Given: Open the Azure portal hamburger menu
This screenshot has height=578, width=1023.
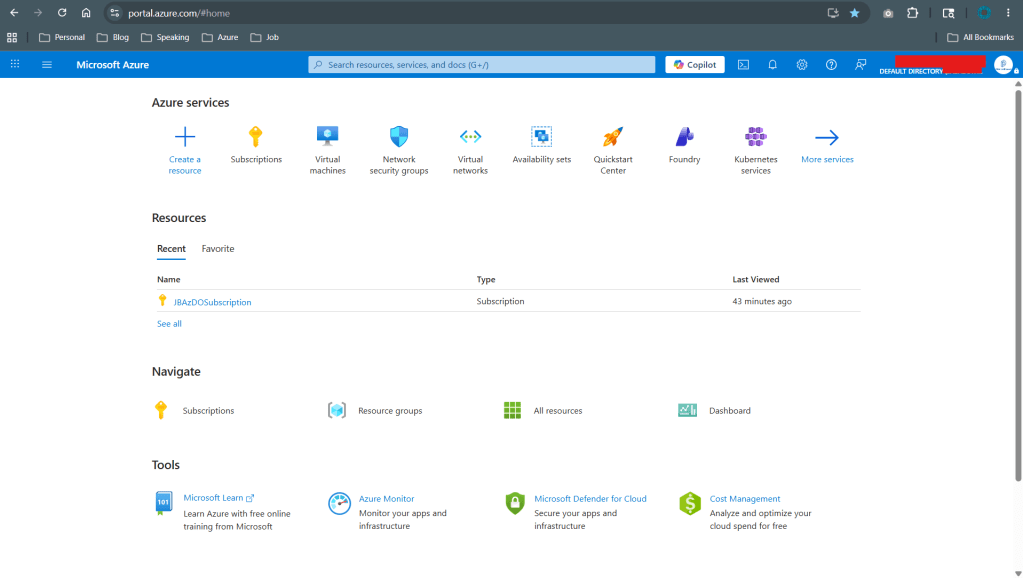Looking at the screenshot, I should click(x=47, y=65).
